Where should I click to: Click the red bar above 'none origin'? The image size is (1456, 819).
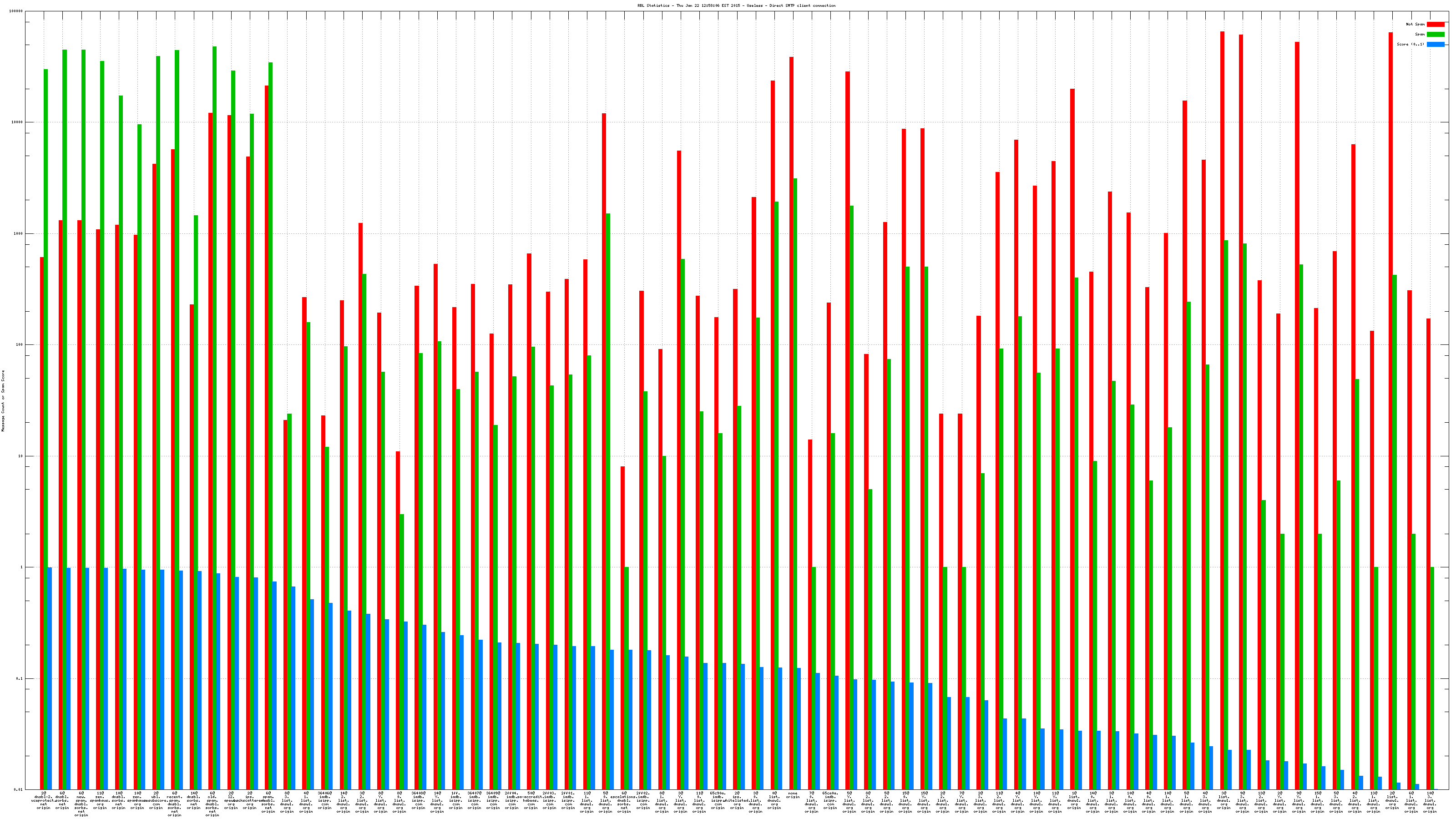tap(791, 396)
